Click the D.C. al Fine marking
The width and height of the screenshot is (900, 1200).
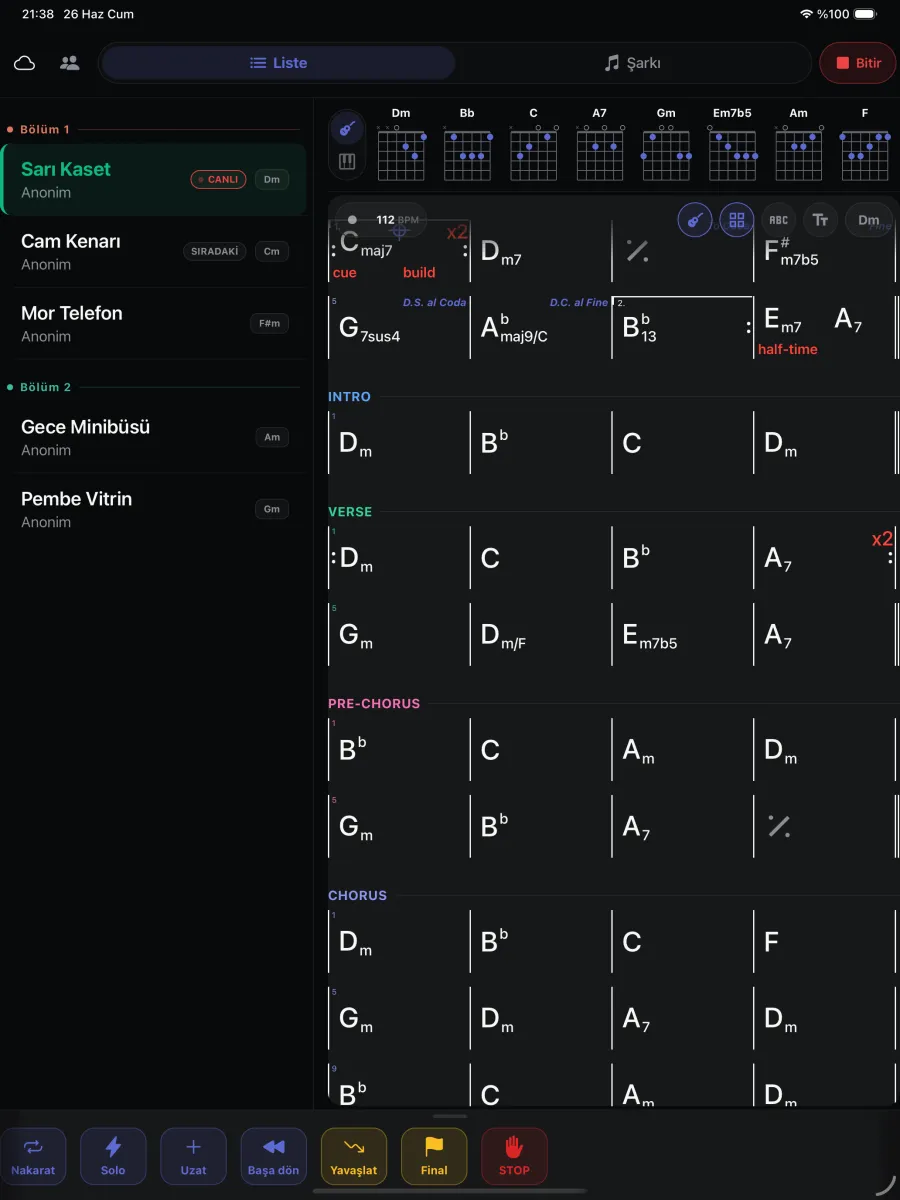tap(579, 302)
